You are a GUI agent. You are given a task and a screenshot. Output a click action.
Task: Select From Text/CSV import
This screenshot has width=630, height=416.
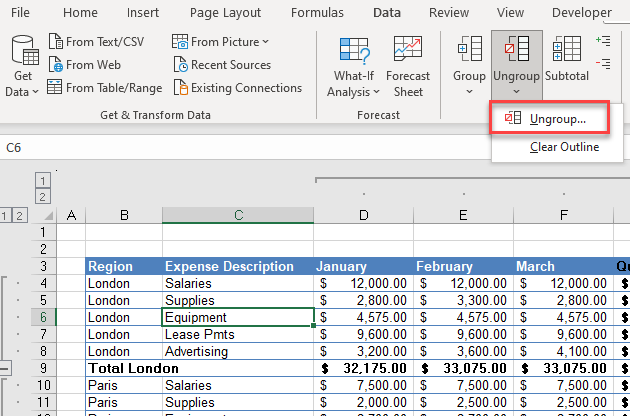(x=103, y=42)
